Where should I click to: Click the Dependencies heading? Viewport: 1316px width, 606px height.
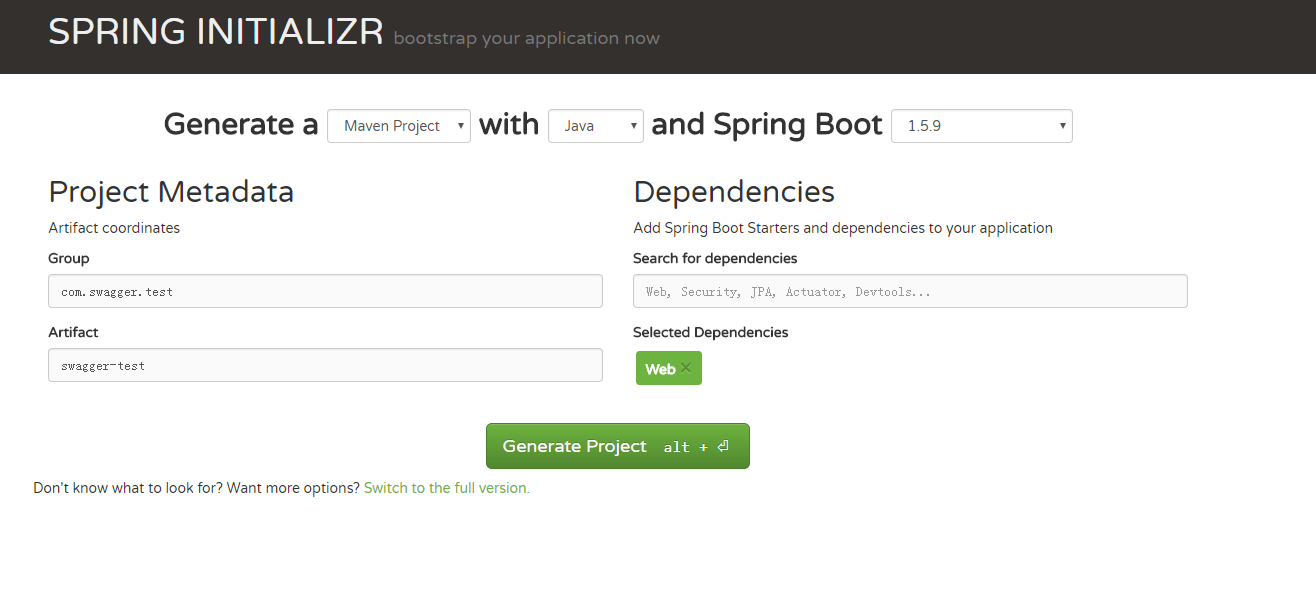click(734, 191)
